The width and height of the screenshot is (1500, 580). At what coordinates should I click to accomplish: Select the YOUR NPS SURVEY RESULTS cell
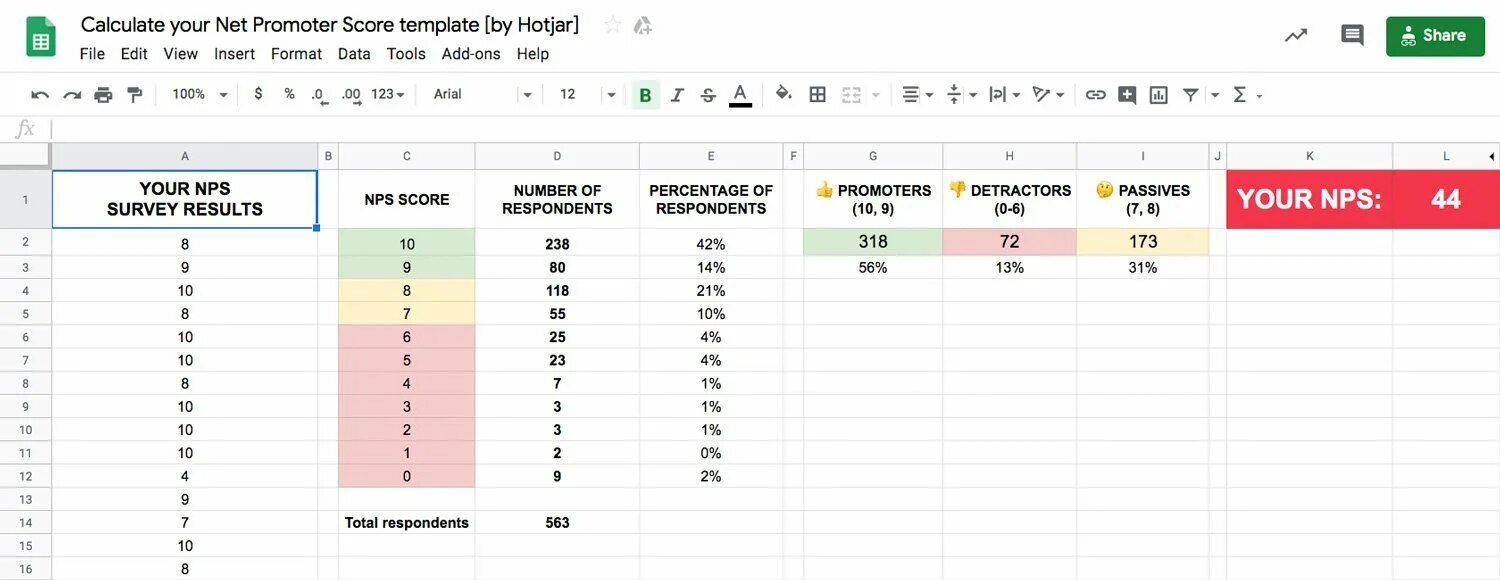(x=185, y=199)
